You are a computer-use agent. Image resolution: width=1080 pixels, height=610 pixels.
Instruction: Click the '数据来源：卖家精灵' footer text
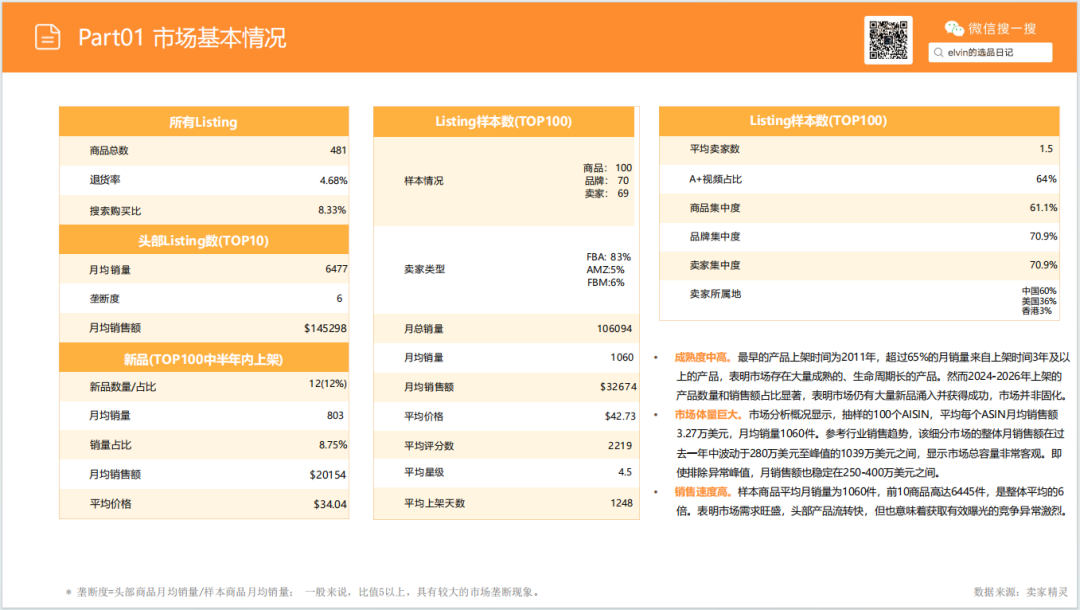coord(1021,592)
